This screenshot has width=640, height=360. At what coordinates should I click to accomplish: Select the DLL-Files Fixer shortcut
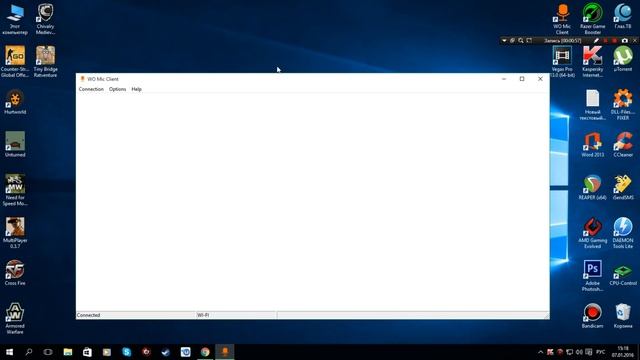pyautogui.click(x=623, y=105)
